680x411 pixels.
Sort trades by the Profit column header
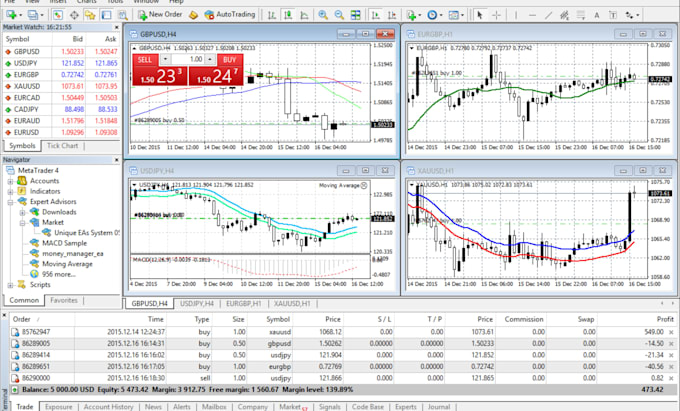pyautogui.click(x=665, y=319)
